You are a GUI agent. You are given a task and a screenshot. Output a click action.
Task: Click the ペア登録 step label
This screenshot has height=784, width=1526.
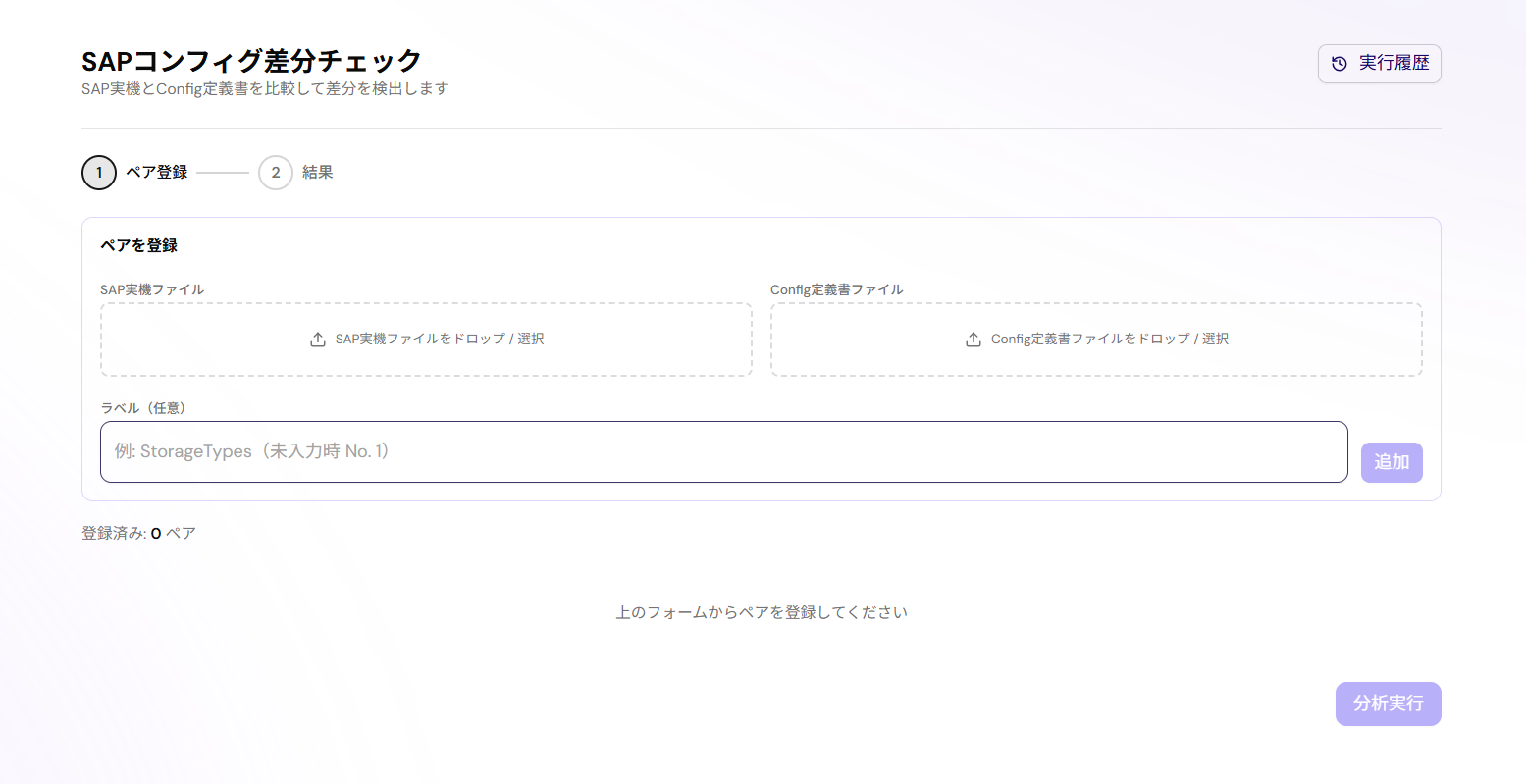click(x=157, y=173)
